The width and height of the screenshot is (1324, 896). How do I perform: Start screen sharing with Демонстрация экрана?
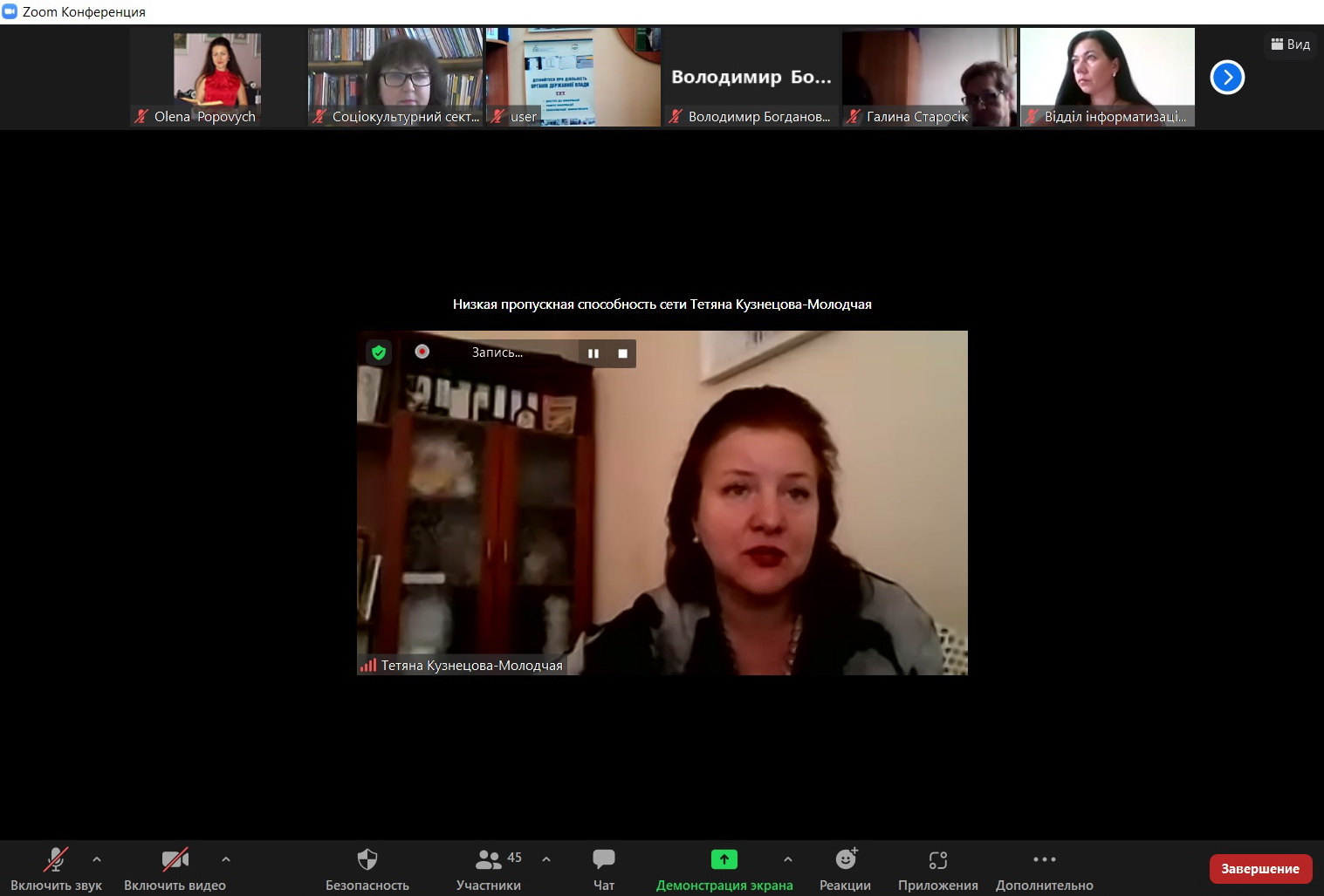(x=724, y=860)
